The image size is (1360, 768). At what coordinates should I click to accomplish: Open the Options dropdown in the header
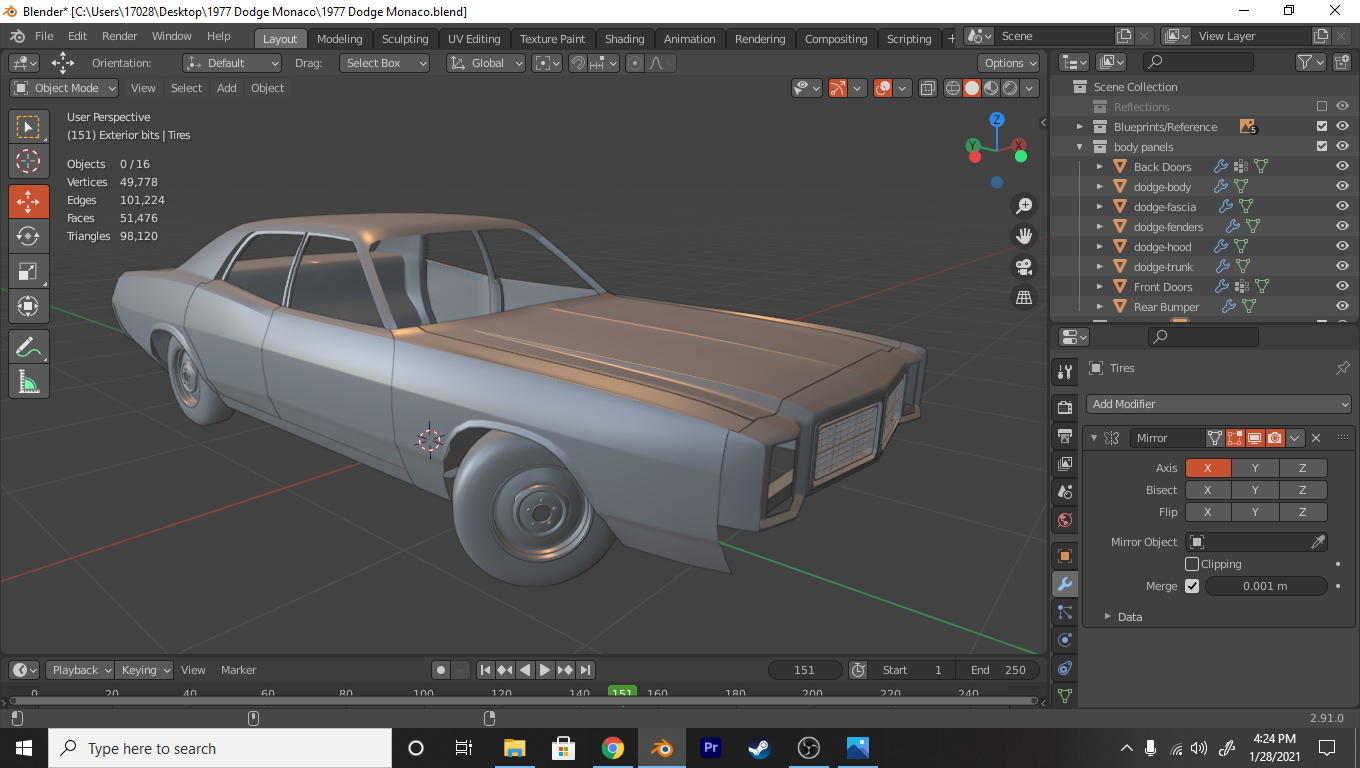point(1010,63)
